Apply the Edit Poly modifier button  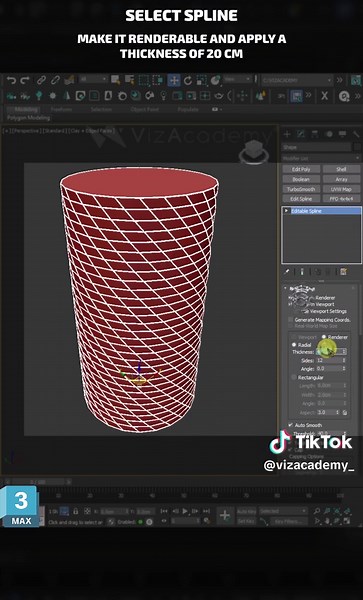[x=301, y=169]
